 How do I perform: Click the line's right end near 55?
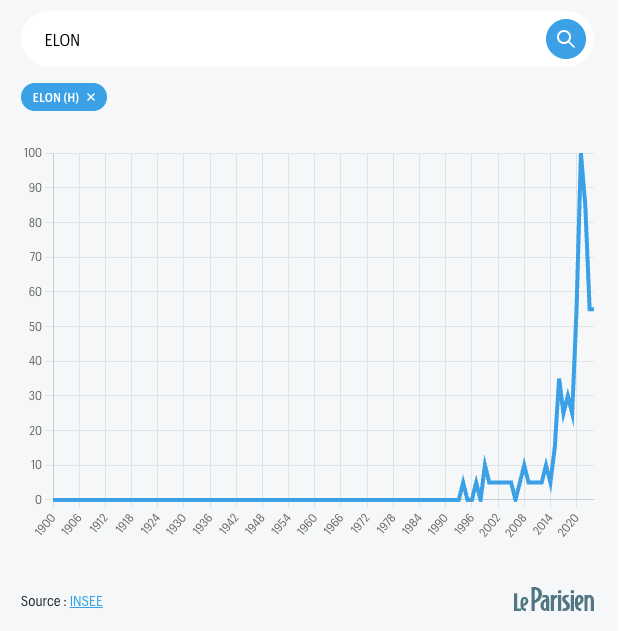coord(591,309)
